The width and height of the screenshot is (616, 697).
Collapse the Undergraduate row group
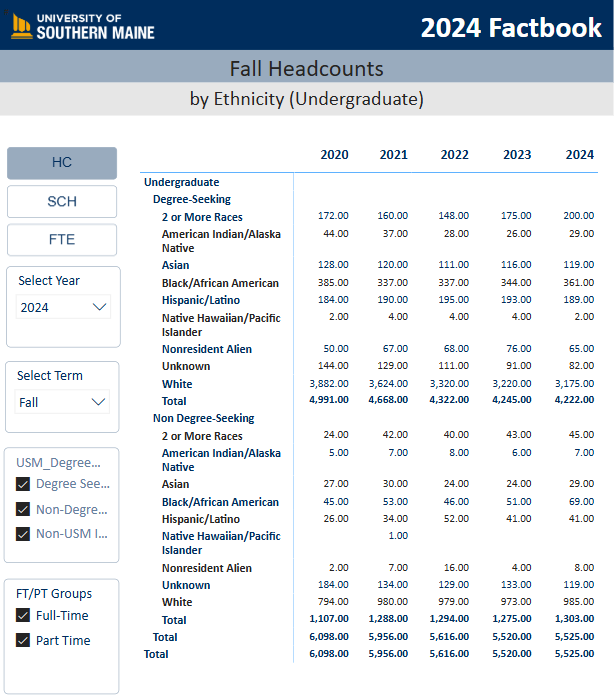[x=181, y=183]
